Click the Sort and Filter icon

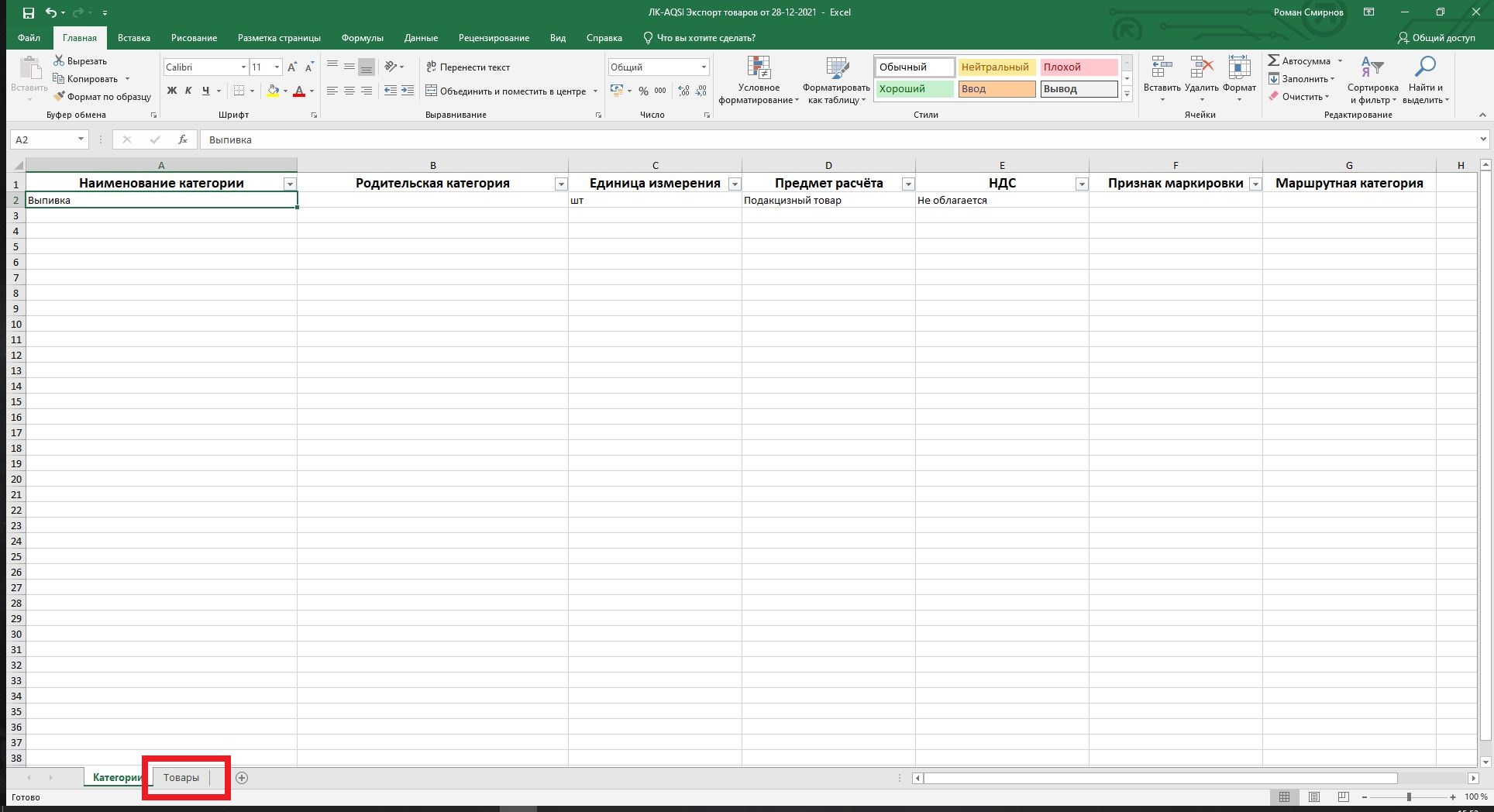(1372, 68)
